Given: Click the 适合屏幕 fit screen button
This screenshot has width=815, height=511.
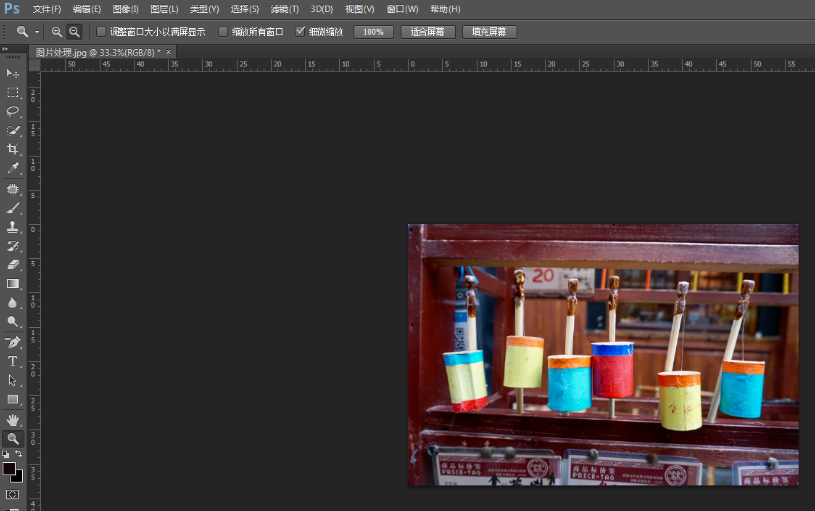Looking at the screenshot, I should click(x=428, y=32).
